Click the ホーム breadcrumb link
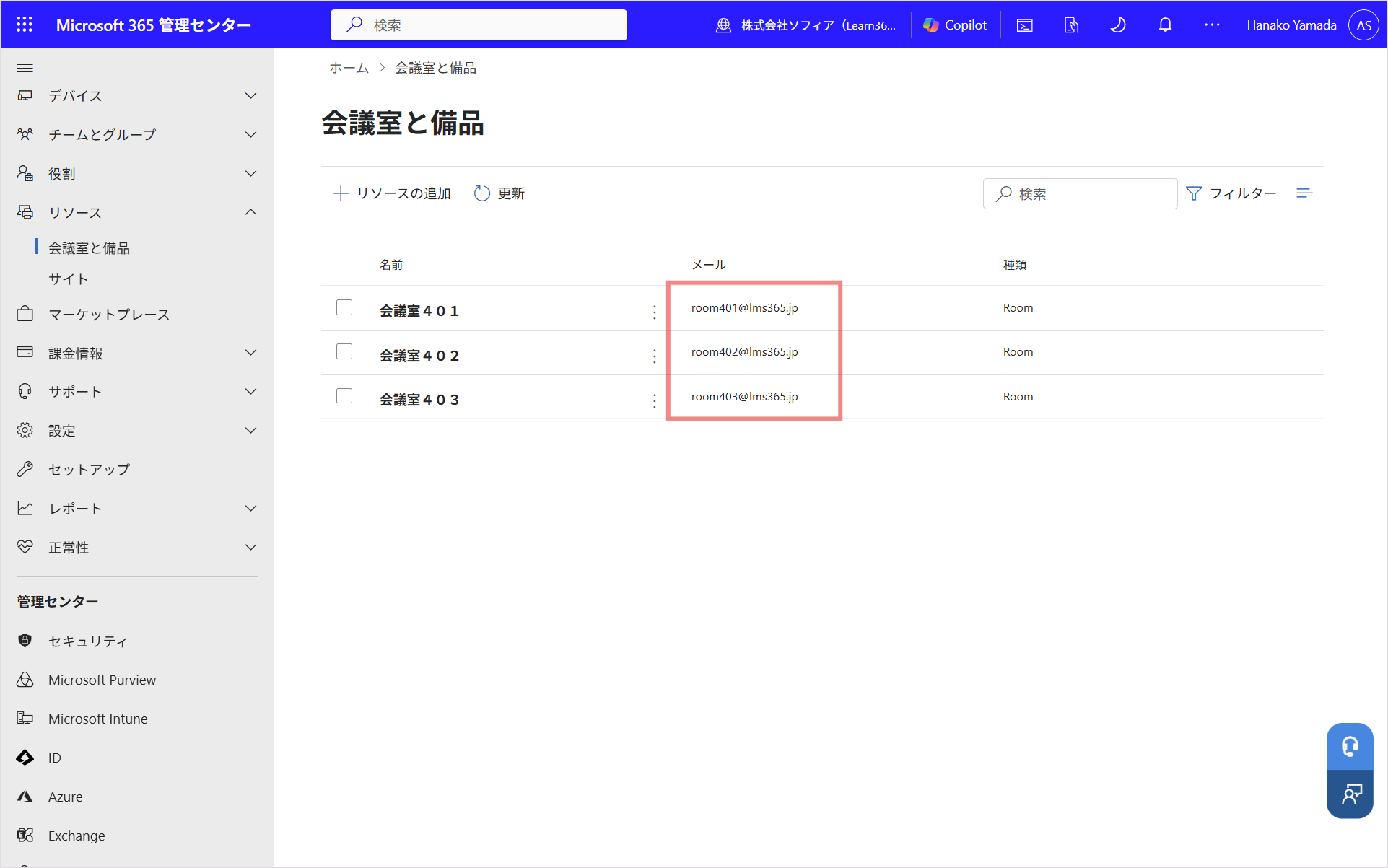 pyautogui.click(x=349, y=68)
